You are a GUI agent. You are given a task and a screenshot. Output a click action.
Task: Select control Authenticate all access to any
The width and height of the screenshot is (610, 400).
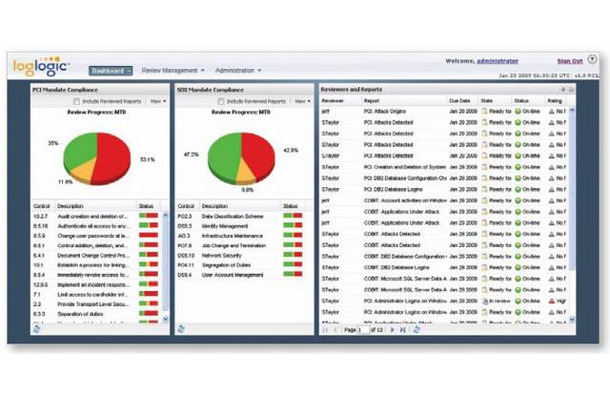(x=96, y=226)
